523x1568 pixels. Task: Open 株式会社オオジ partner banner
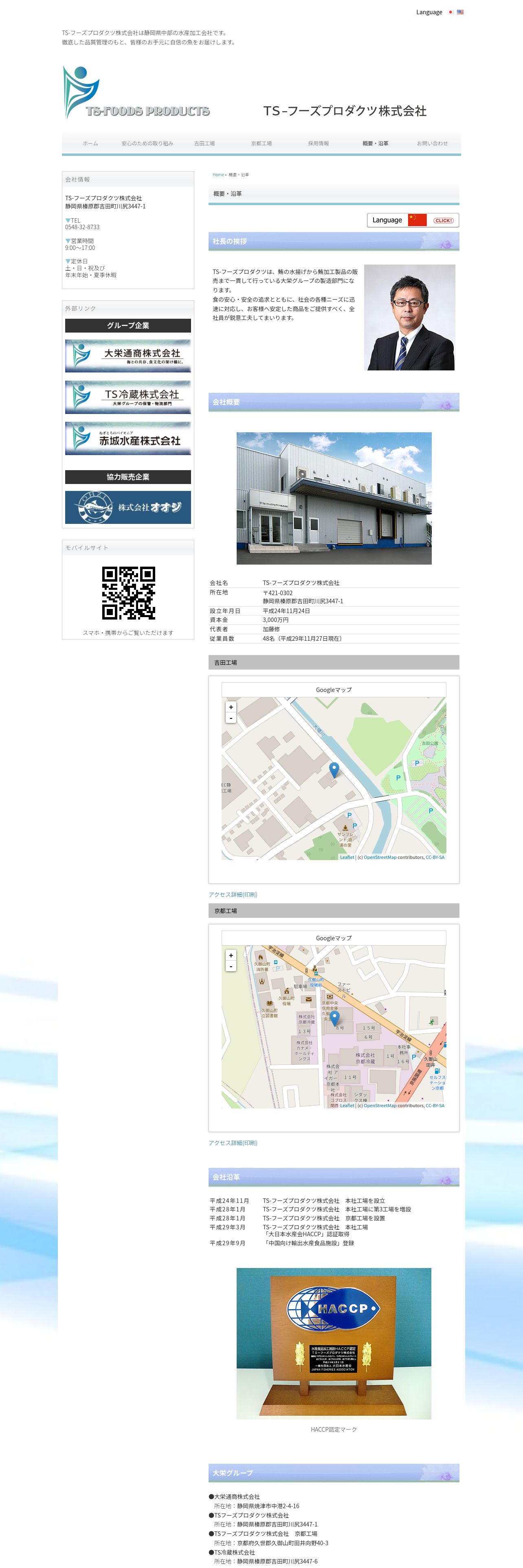128,507
